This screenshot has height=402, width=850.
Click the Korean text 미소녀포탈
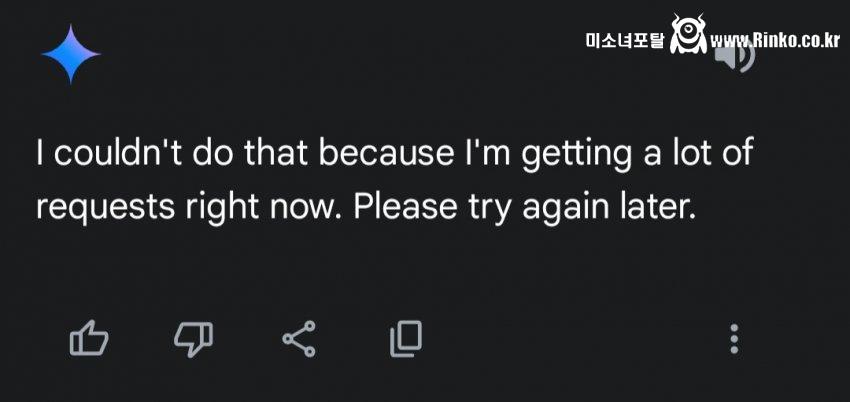pos(624,42)
